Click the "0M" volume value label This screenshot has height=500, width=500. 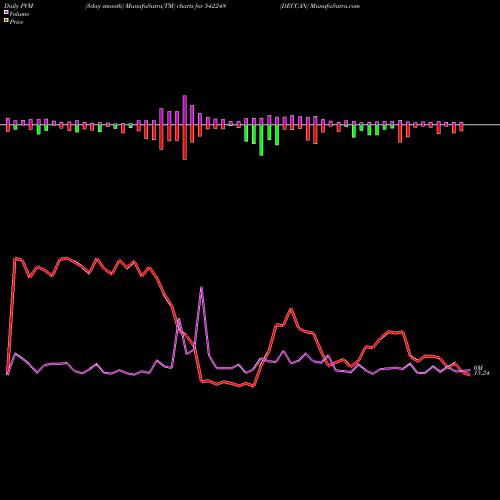(478, 368)
